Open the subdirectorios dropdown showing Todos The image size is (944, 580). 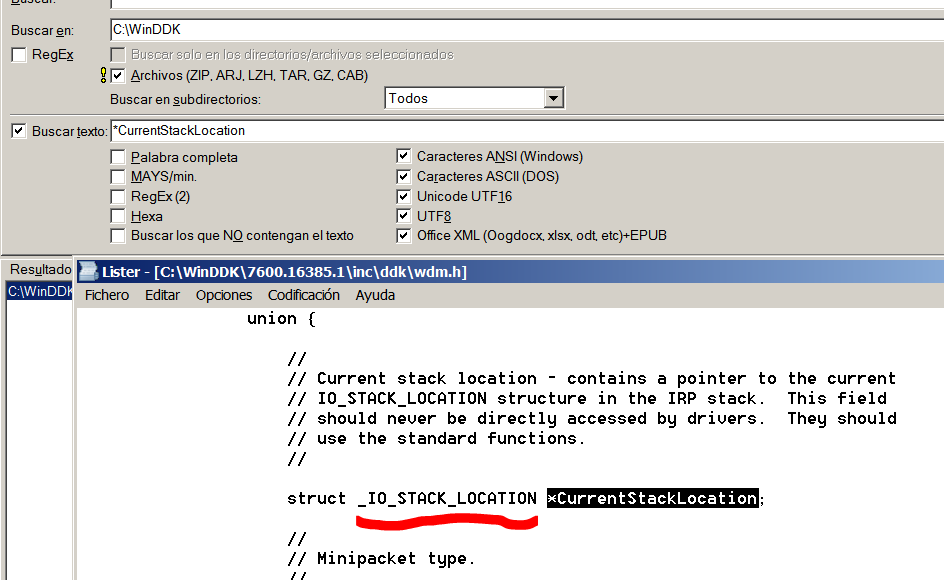click(x=553, y=98)
